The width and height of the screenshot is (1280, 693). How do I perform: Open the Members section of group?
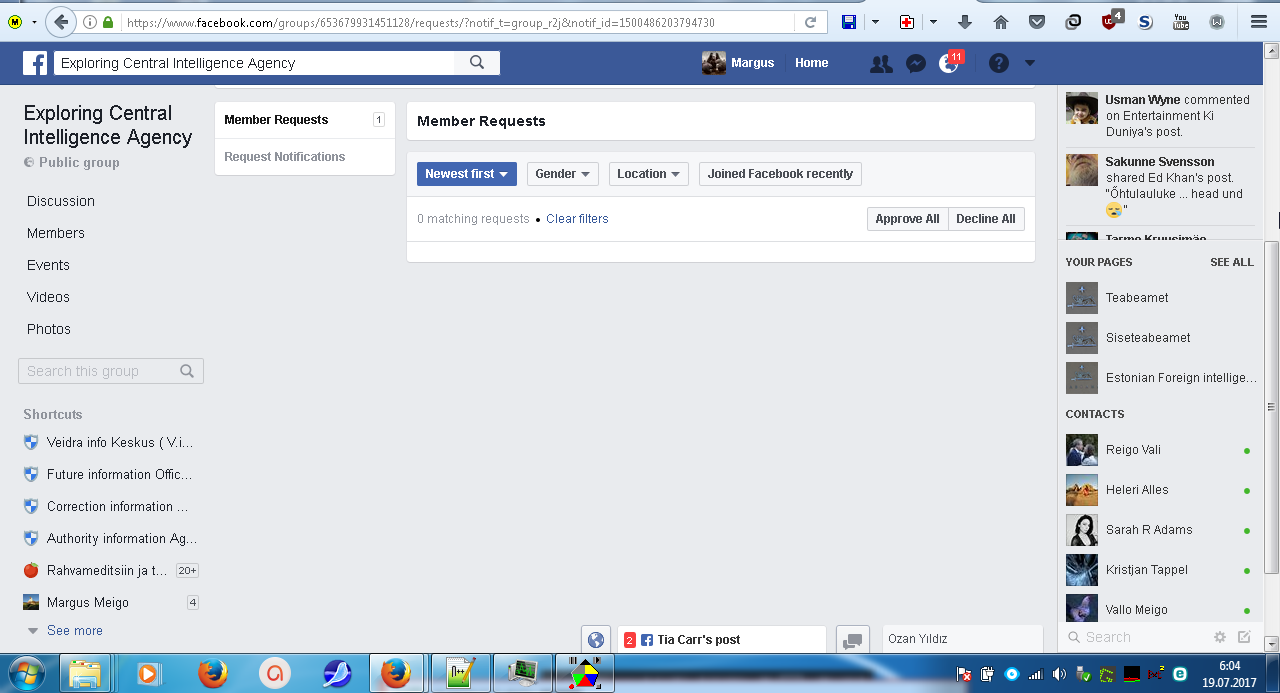tap(56, 233)
